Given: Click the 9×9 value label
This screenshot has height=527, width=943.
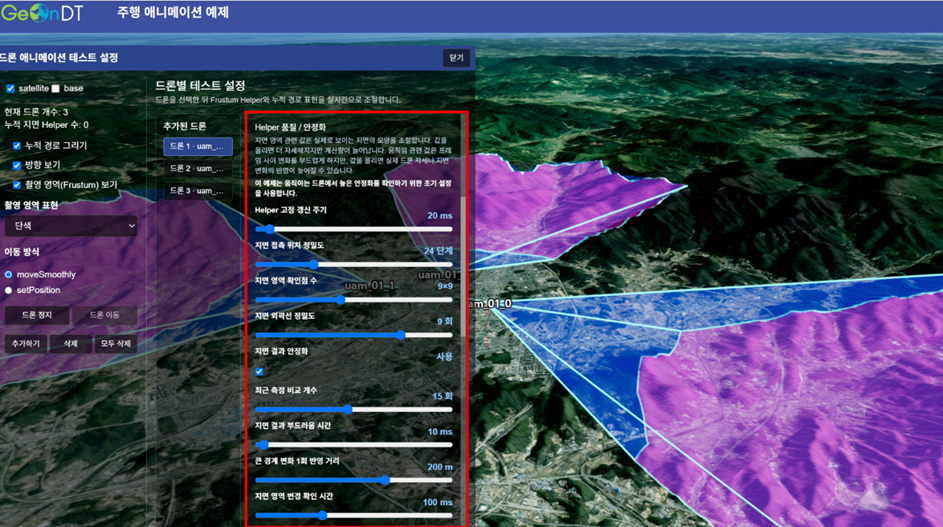Looking at the screenshot, I should pos(445,286).
